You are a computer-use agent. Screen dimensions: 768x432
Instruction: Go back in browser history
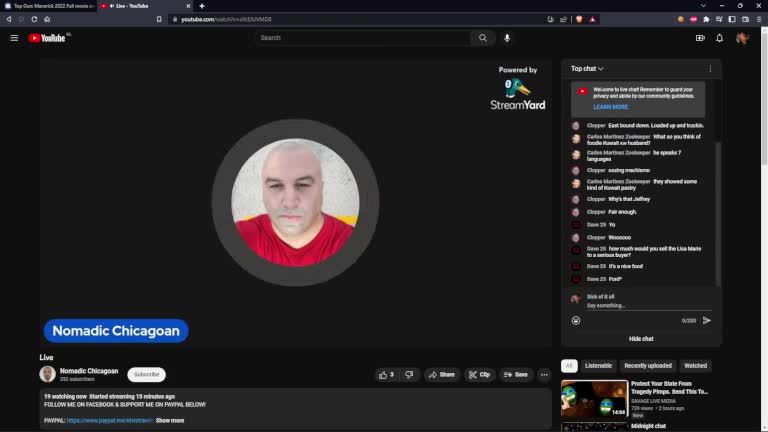pos(9,19)
